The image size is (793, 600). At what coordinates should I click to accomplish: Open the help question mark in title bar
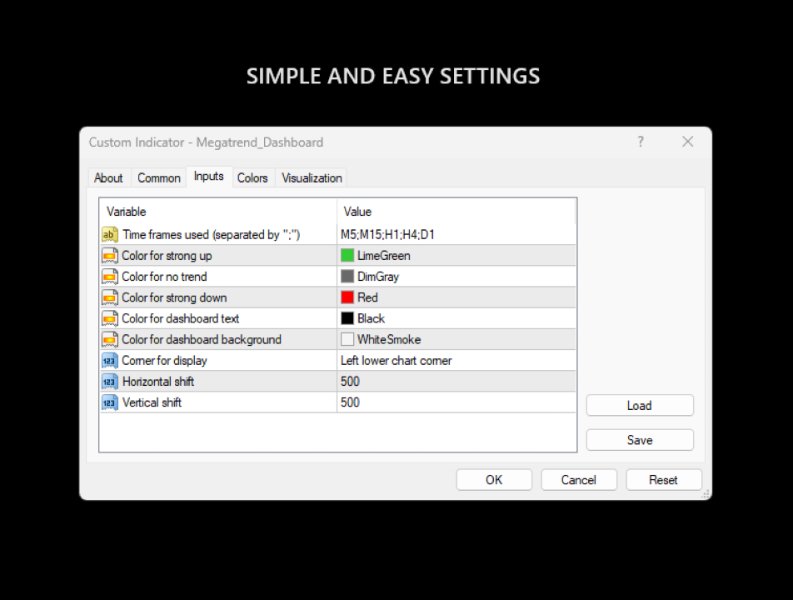641,142
